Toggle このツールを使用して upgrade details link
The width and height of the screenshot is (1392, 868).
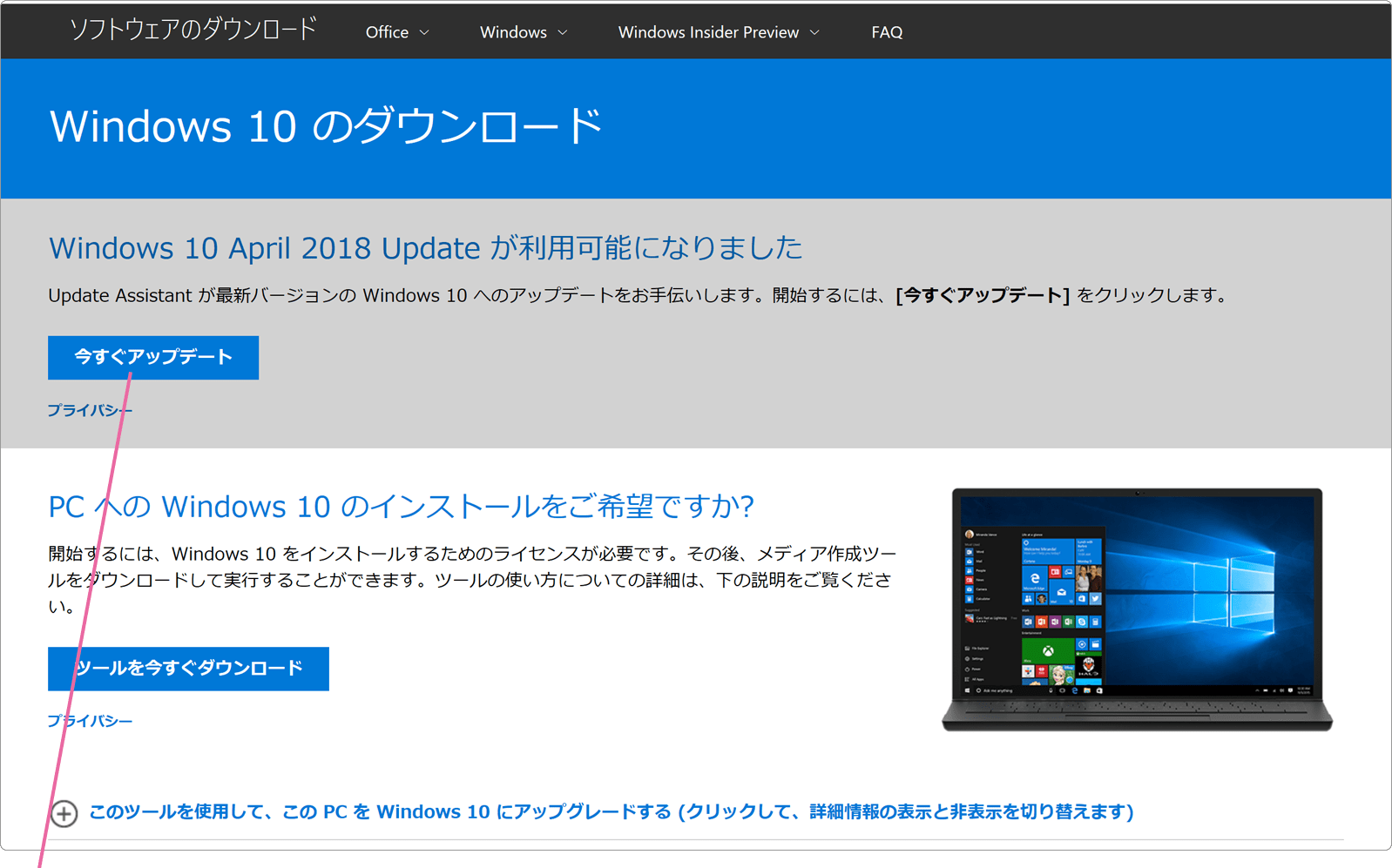point(612,811)
